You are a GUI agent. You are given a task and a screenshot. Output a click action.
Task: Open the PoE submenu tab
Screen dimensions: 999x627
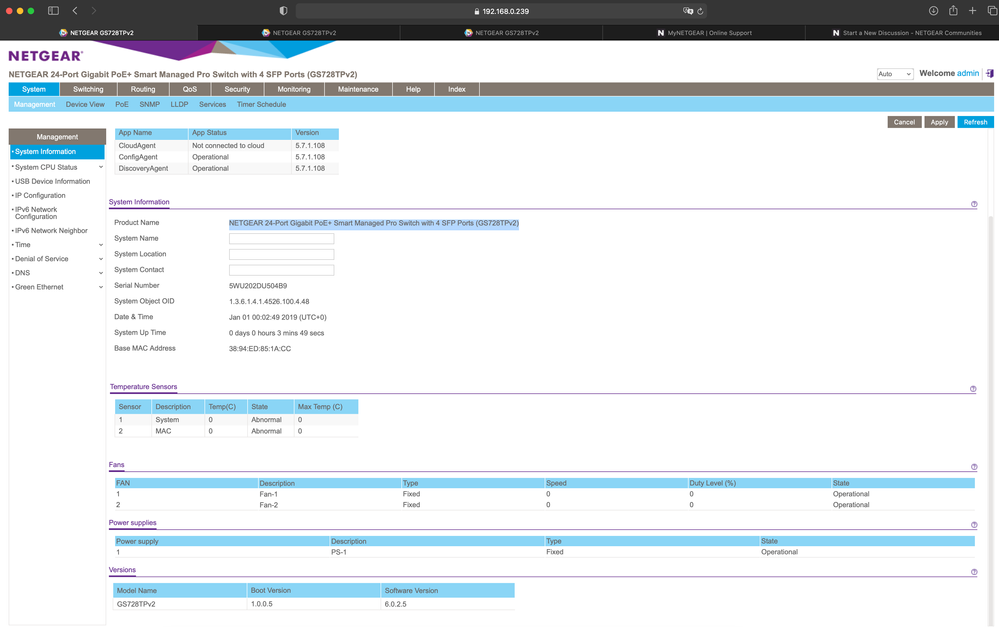click(x=122, y=104)
